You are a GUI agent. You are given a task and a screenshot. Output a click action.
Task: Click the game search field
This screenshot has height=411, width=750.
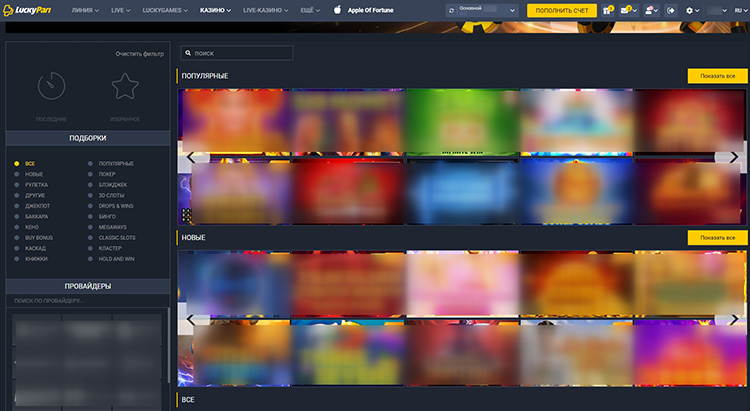(238, 53)
